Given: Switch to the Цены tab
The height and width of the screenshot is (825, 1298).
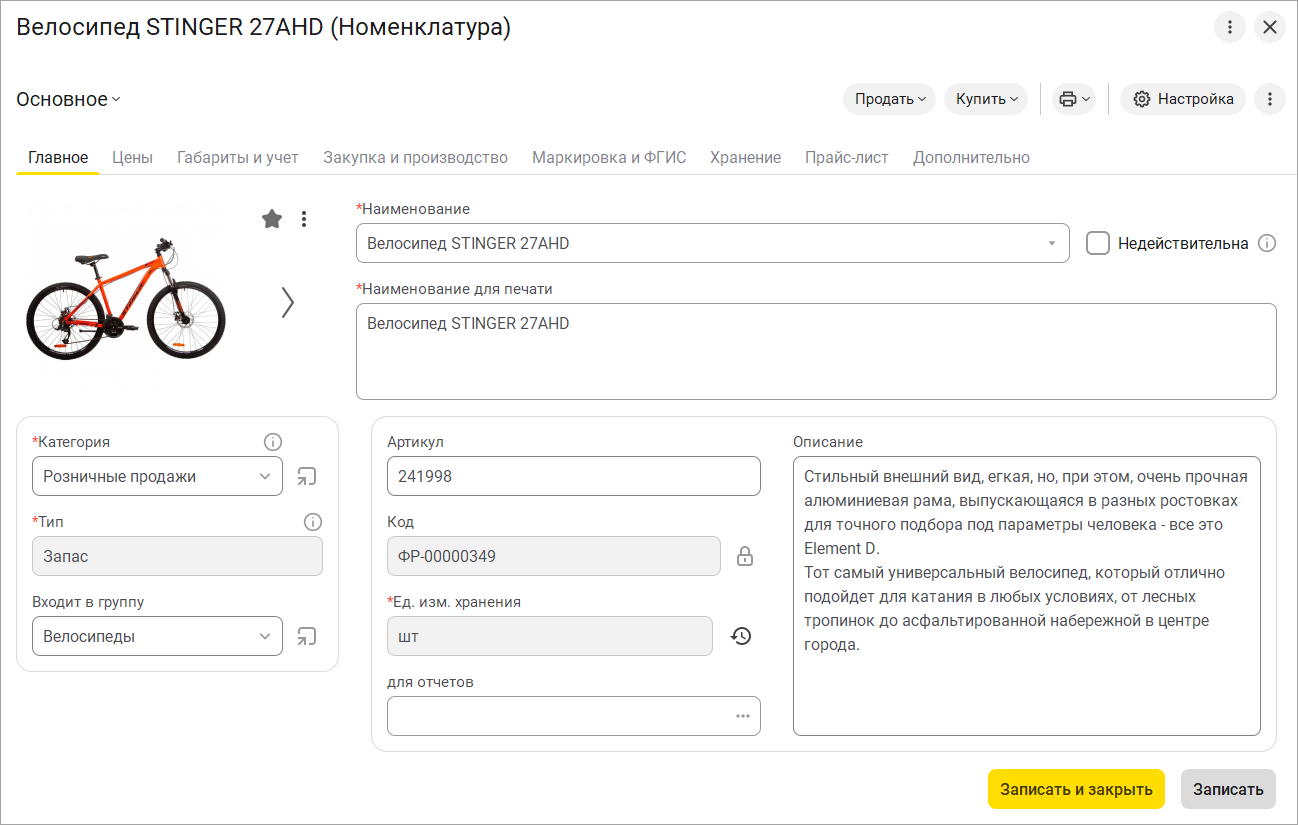Looking at the screenshot, I should pyautogui.click(x=132, y=158).
